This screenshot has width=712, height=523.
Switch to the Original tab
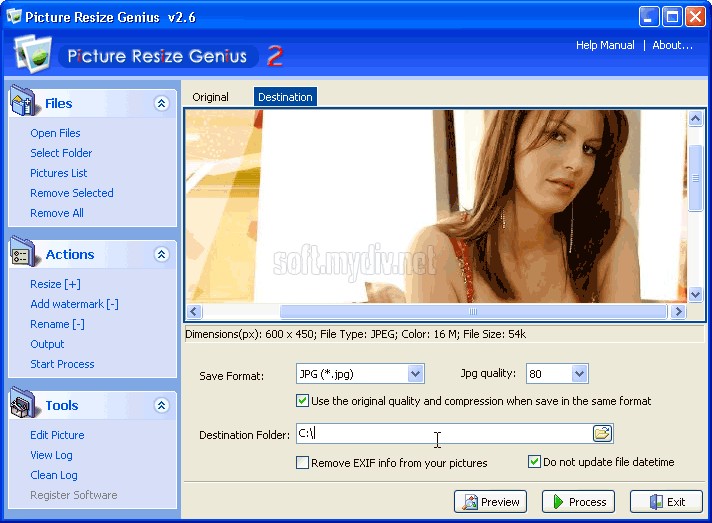tap(210, 97)
